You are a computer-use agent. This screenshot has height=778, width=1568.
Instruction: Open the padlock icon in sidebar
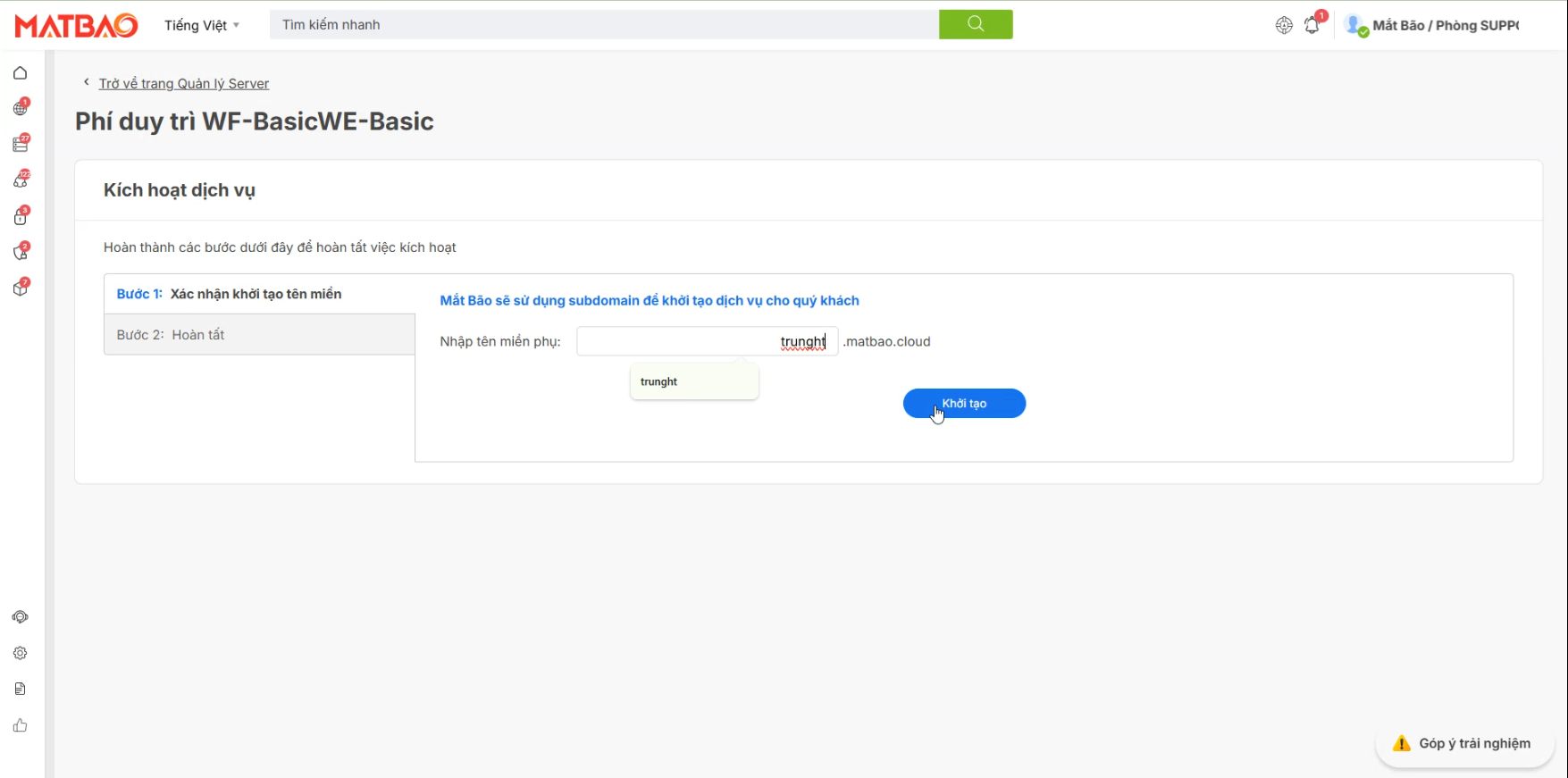pyautogui.click(x=21, y=217)
